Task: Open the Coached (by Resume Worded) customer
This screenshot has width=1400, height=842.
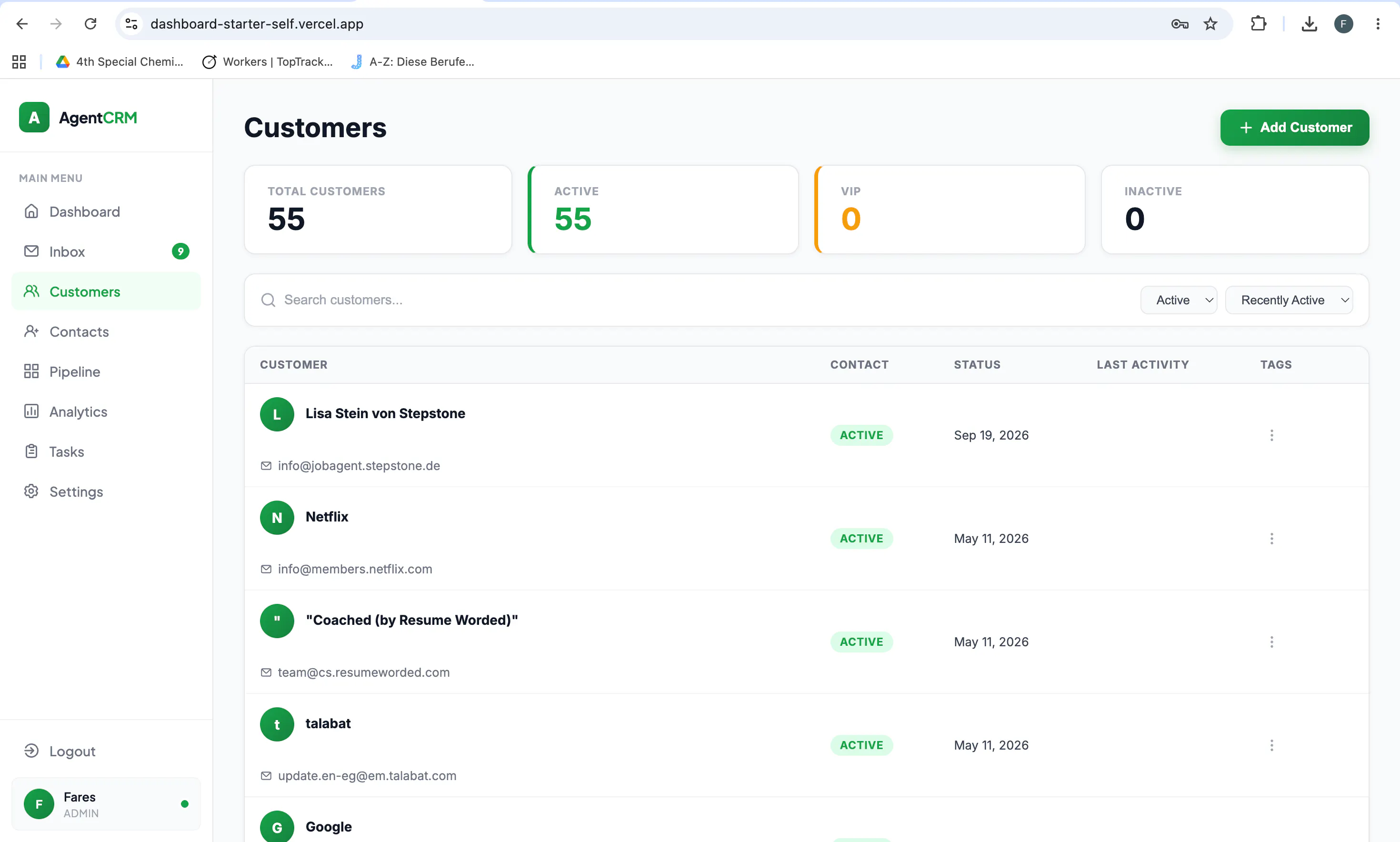Action: 412,620
